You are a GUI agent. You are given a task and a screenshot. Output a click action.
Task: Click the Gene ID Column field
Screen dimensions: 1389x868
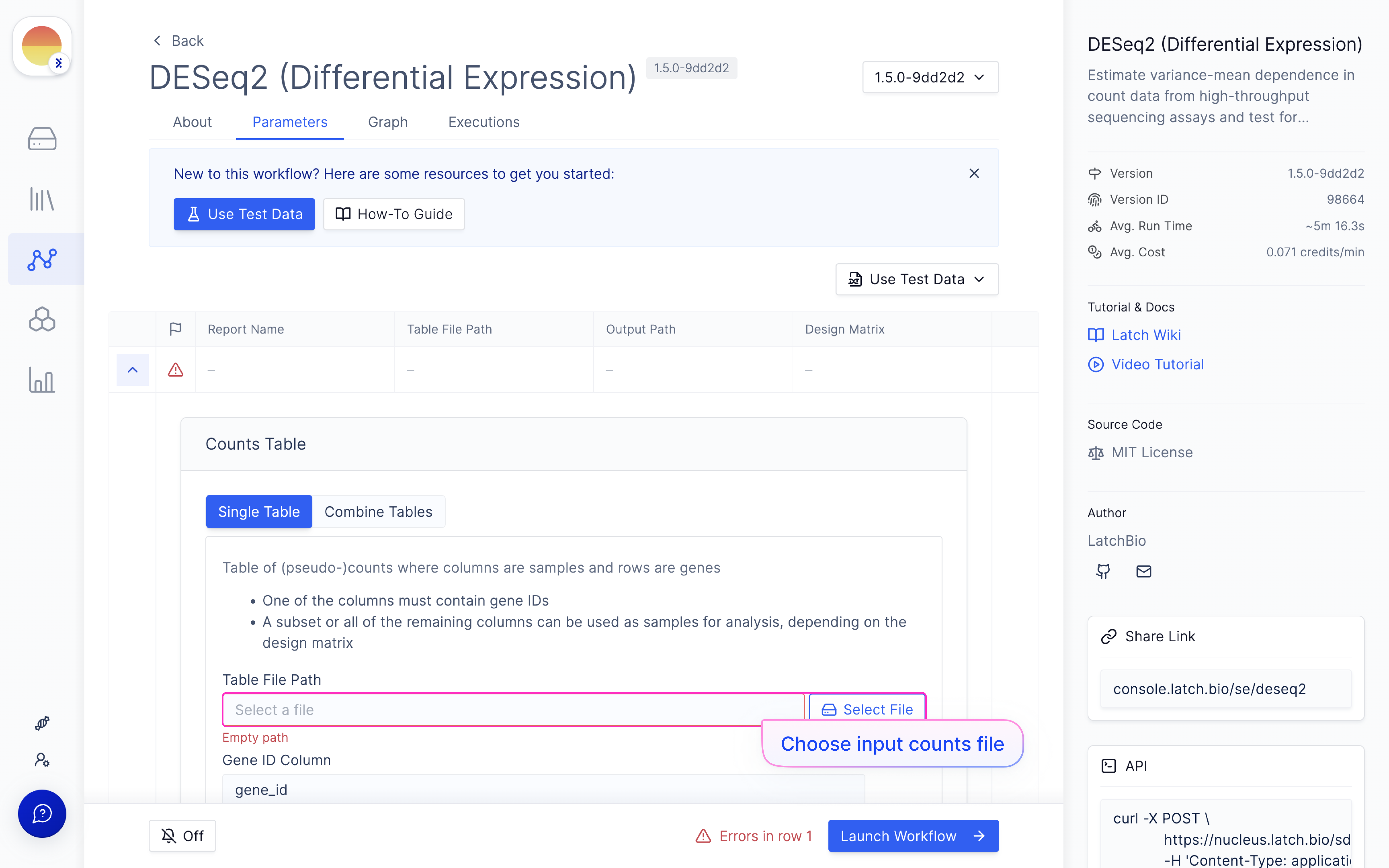coord(544,789)
